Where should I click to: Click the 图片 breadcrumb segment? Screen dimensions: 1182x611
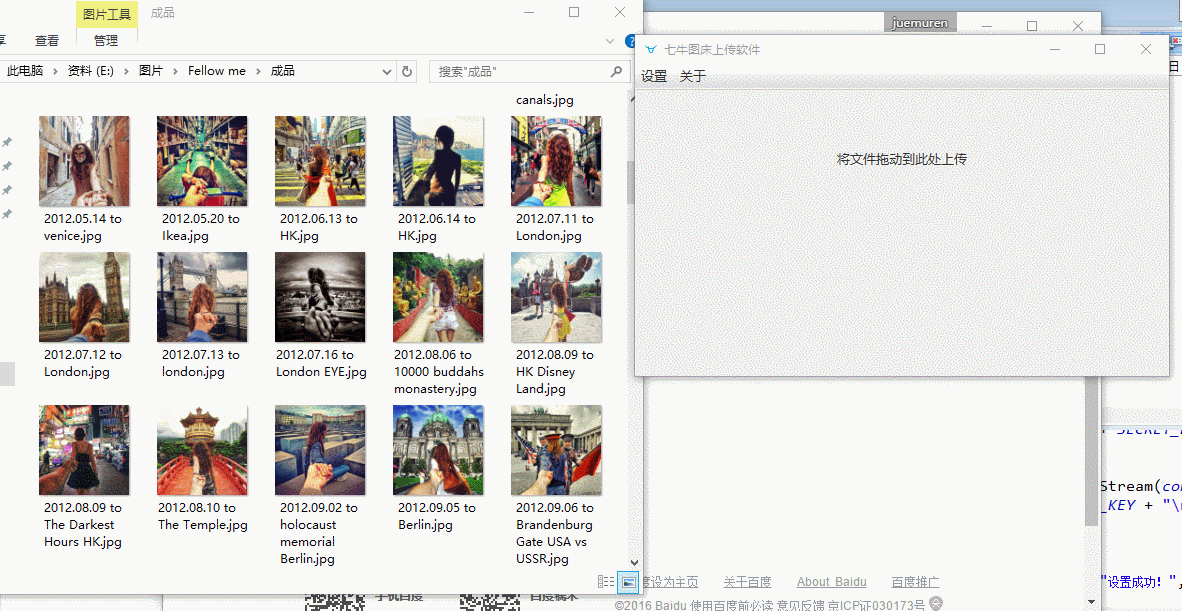151,71
